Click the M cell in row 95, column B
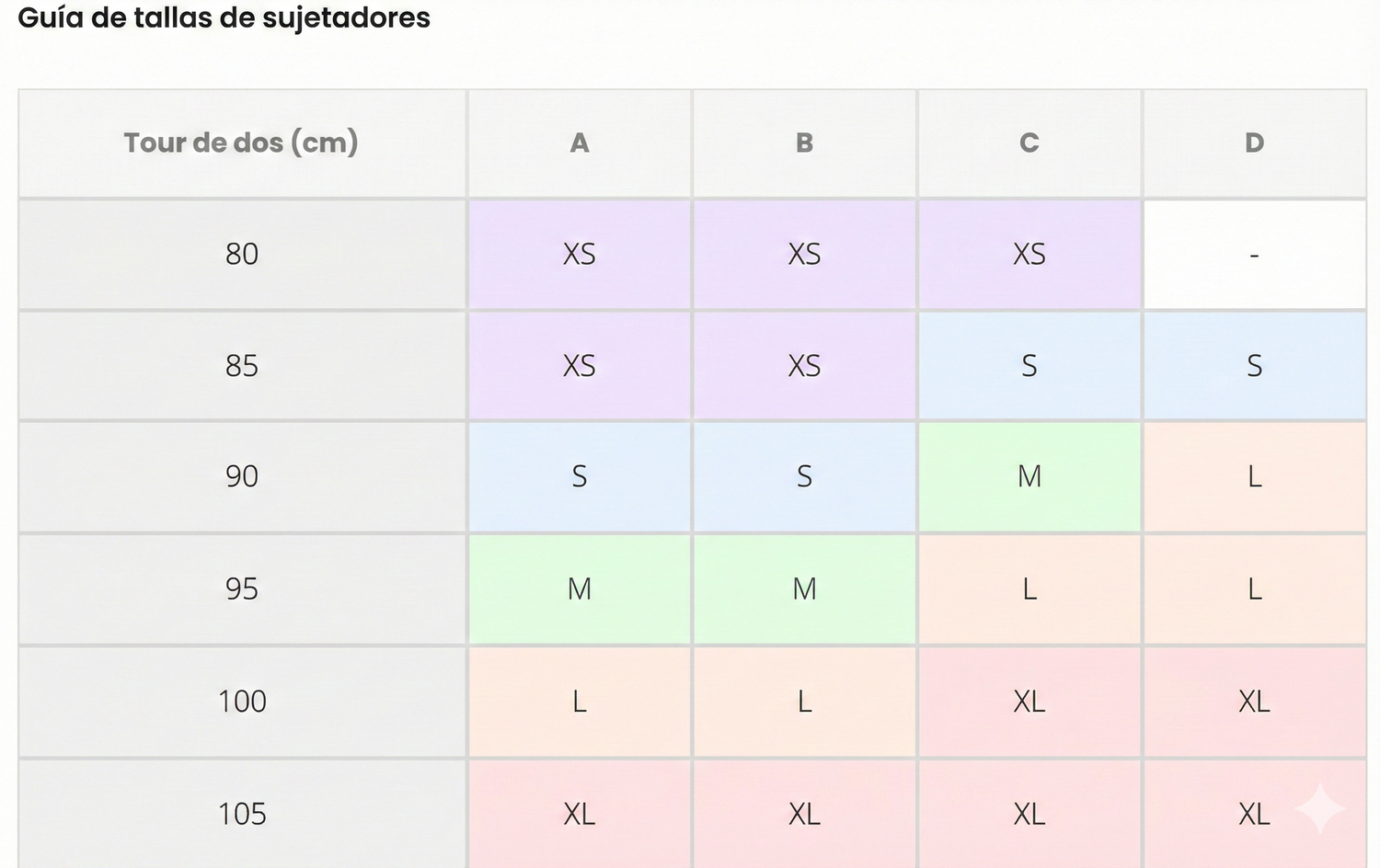 point(804,588)
